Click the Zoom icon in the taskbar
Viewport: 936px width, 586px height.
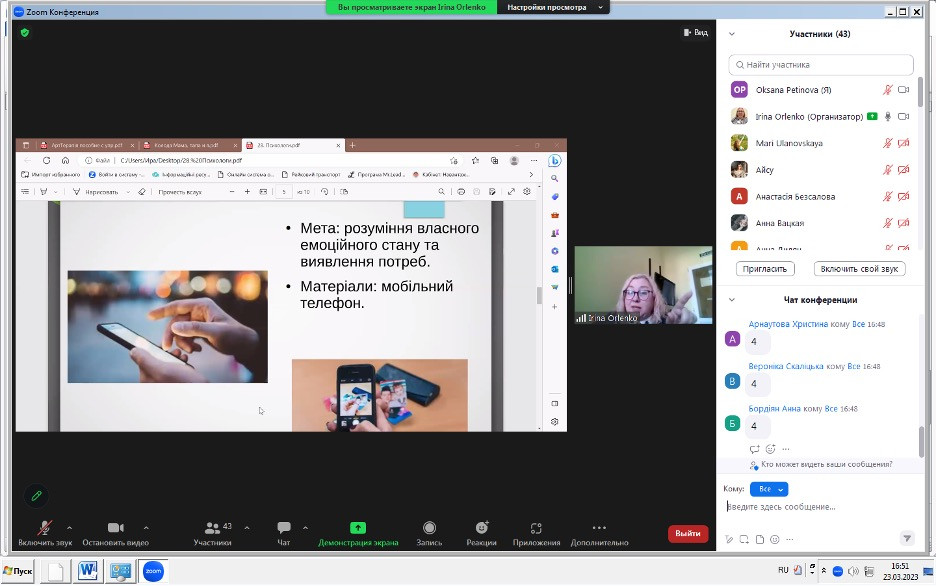click(x=153, y=571)
